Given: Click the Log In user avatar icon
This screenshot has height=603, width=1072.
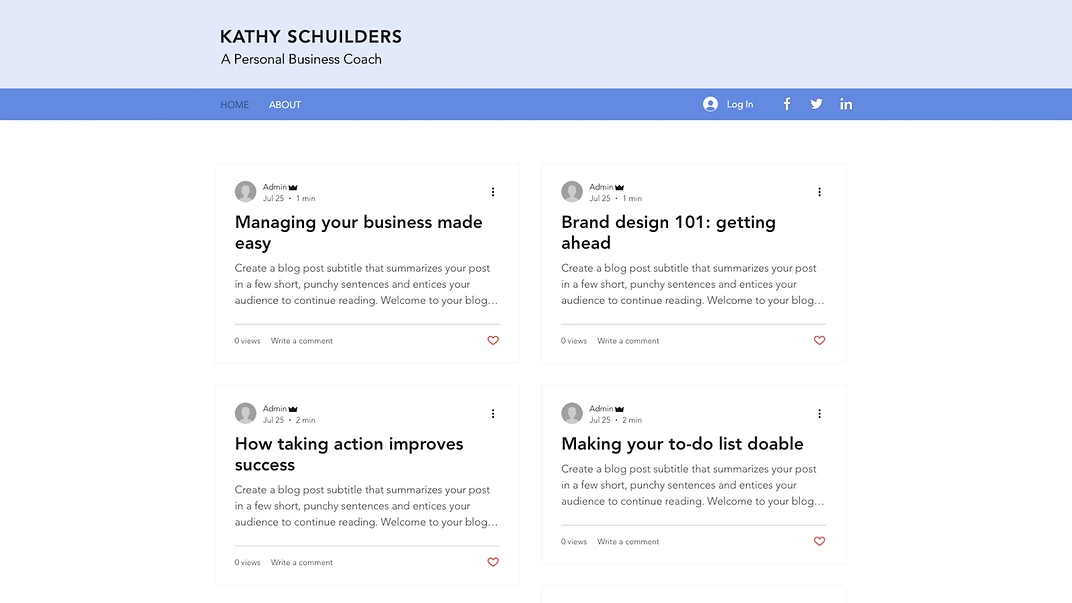Looking at the screenshot, I should pos(710,104).
